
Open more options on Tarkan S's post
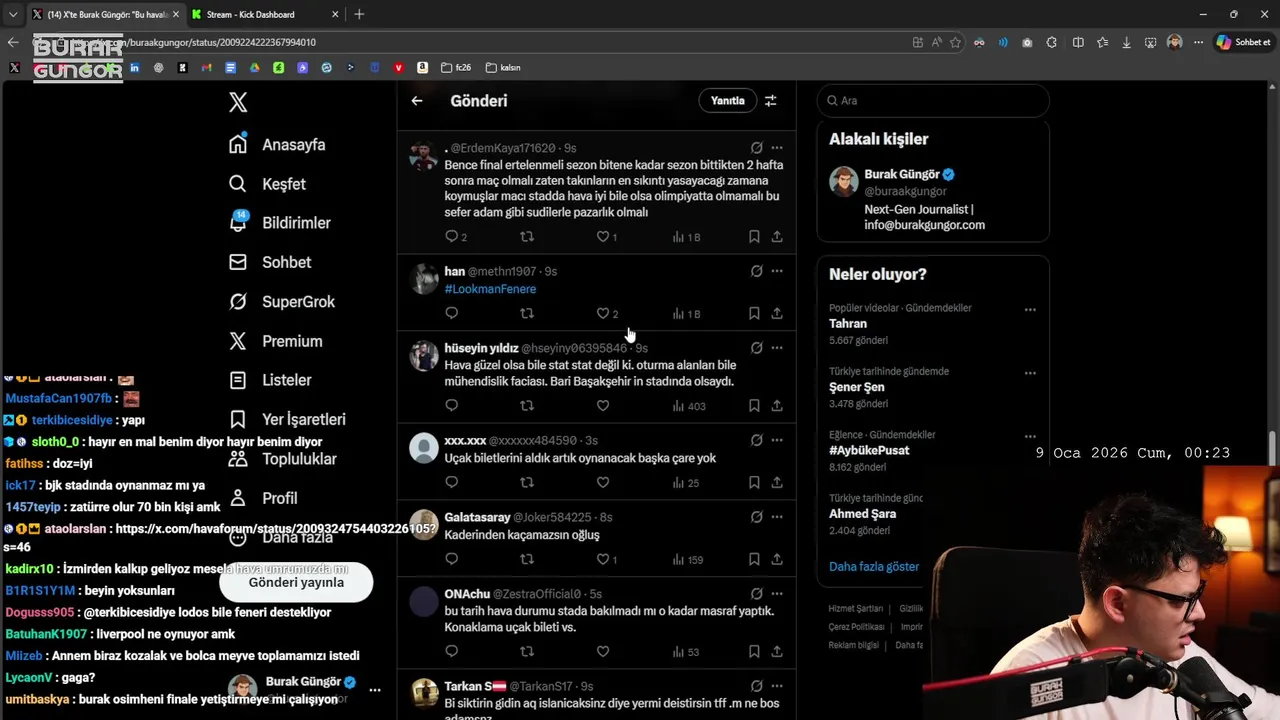(x=777, y=686)
